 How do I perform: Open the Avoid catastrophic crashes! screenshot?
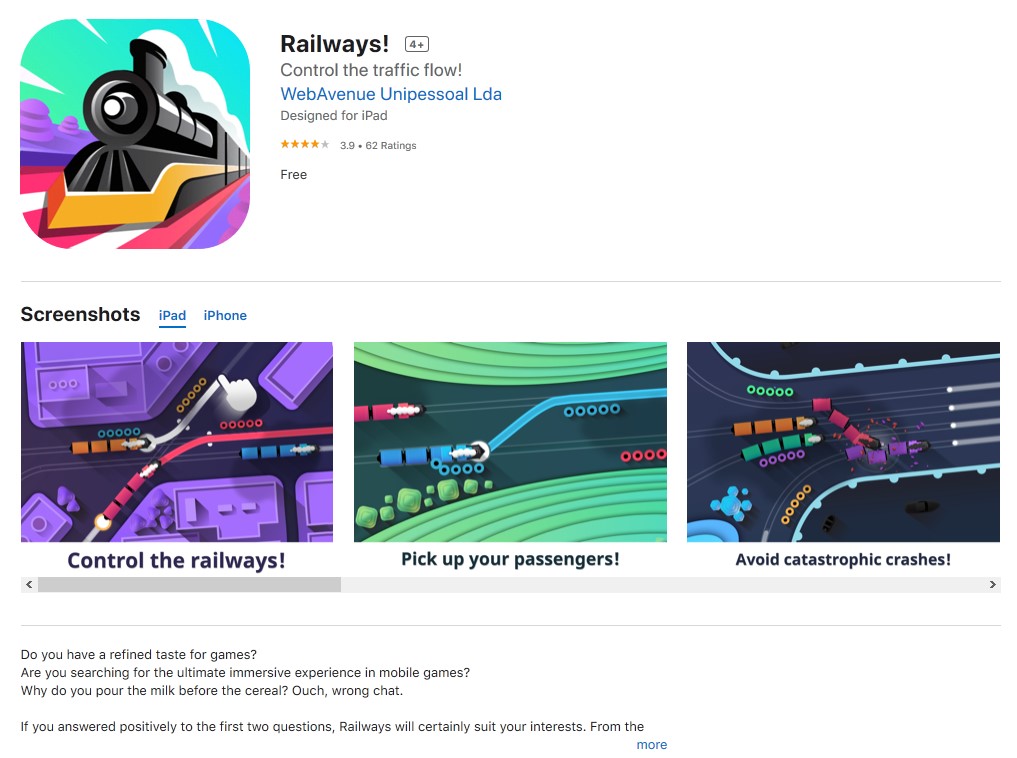click(x=843, y=457)
